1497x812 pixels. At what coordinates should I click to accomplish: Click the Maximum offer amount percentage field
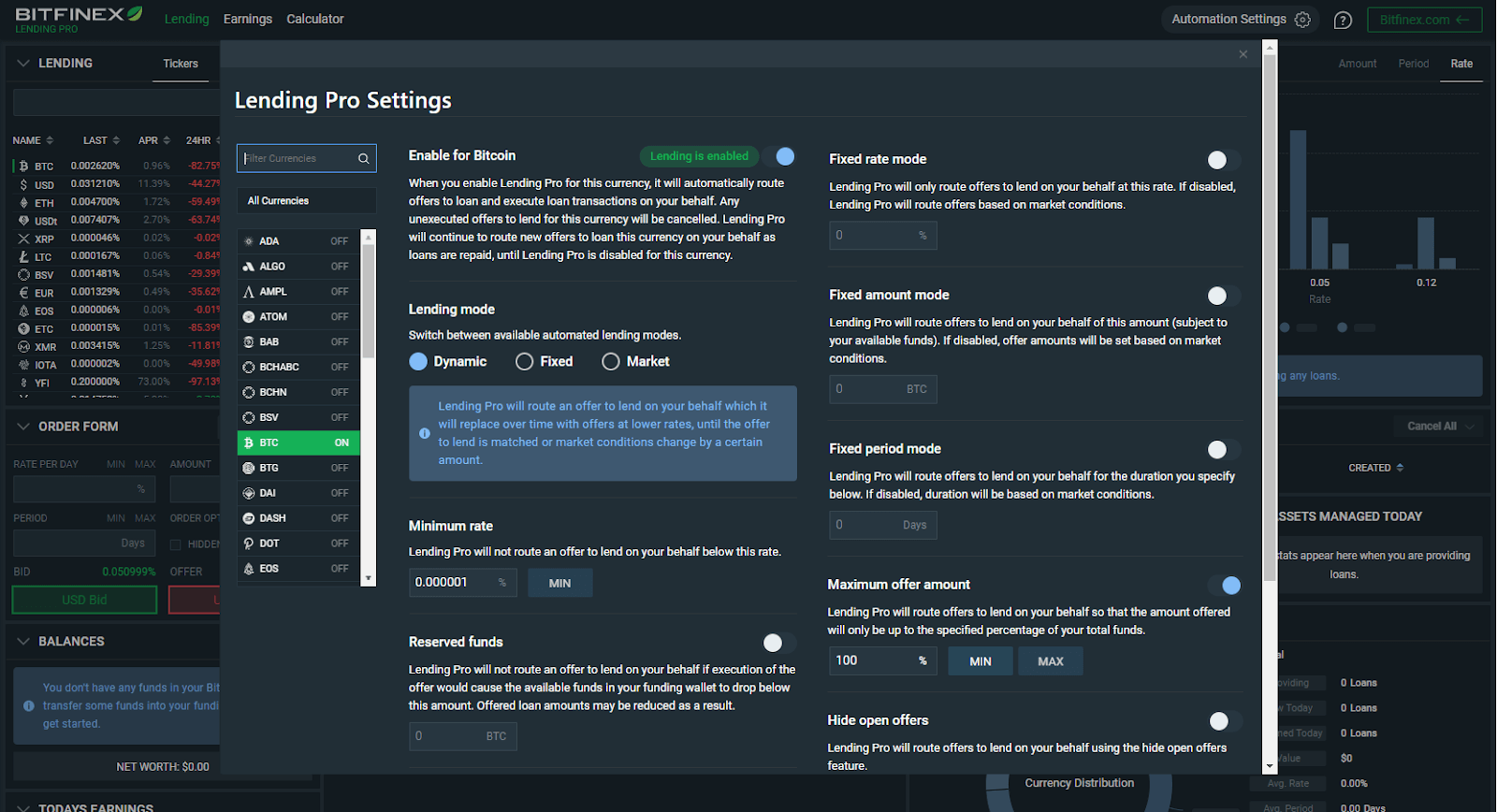click(883, 661)
